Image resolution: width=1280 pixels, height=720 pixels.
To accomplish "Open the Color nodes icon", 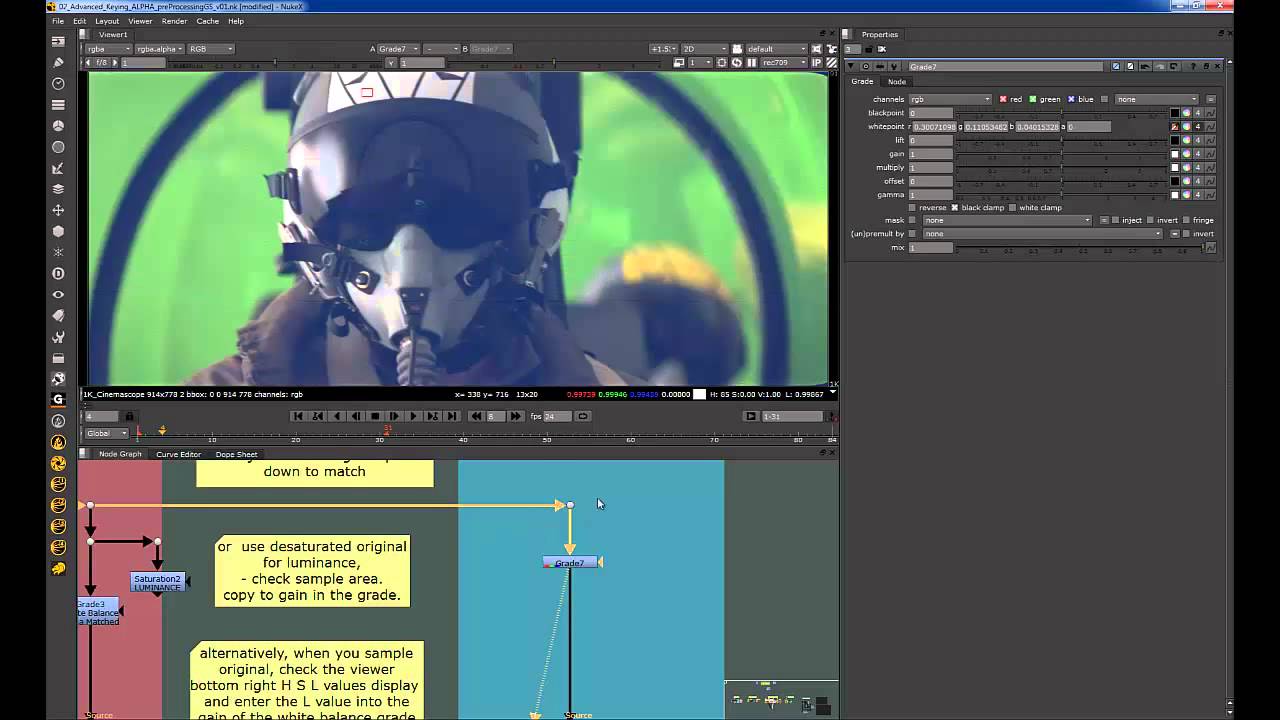I will click(58, 126).
